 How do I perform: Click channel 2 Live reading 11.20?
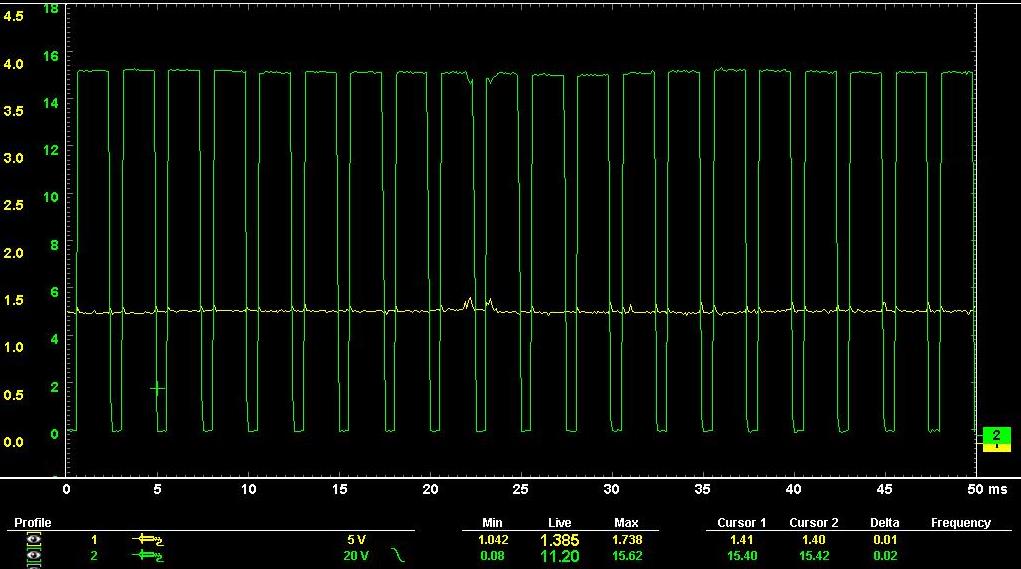coord(559,556)
